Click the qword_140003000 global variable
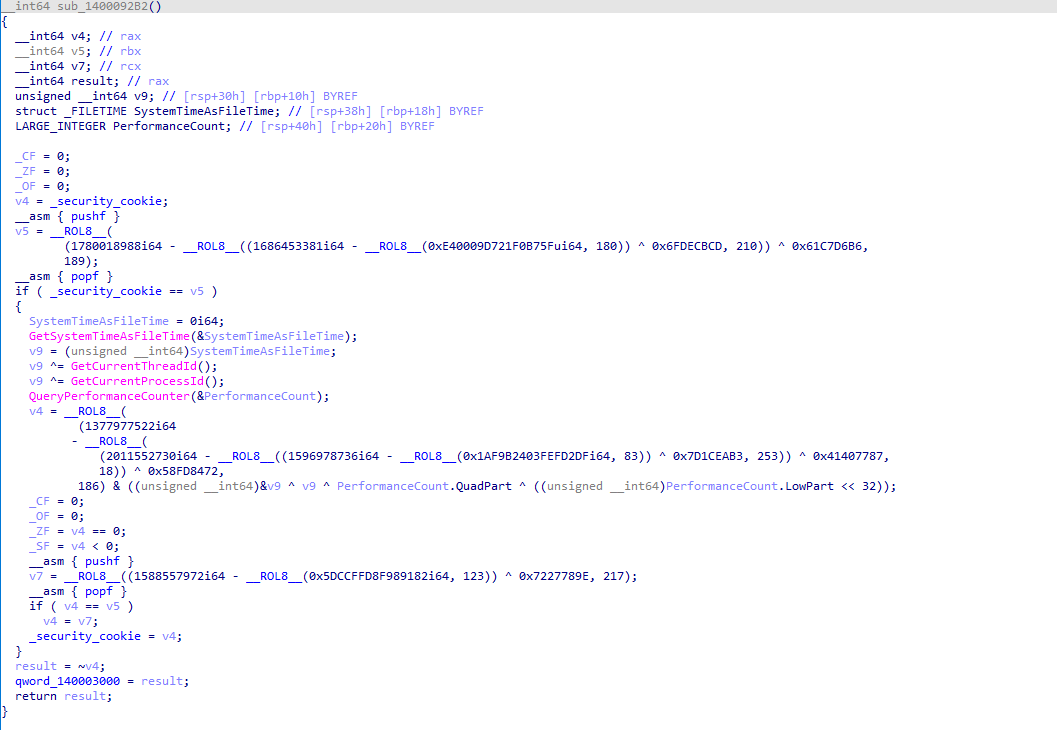Screen dimensions: 1057x730 tap(67, 681)
